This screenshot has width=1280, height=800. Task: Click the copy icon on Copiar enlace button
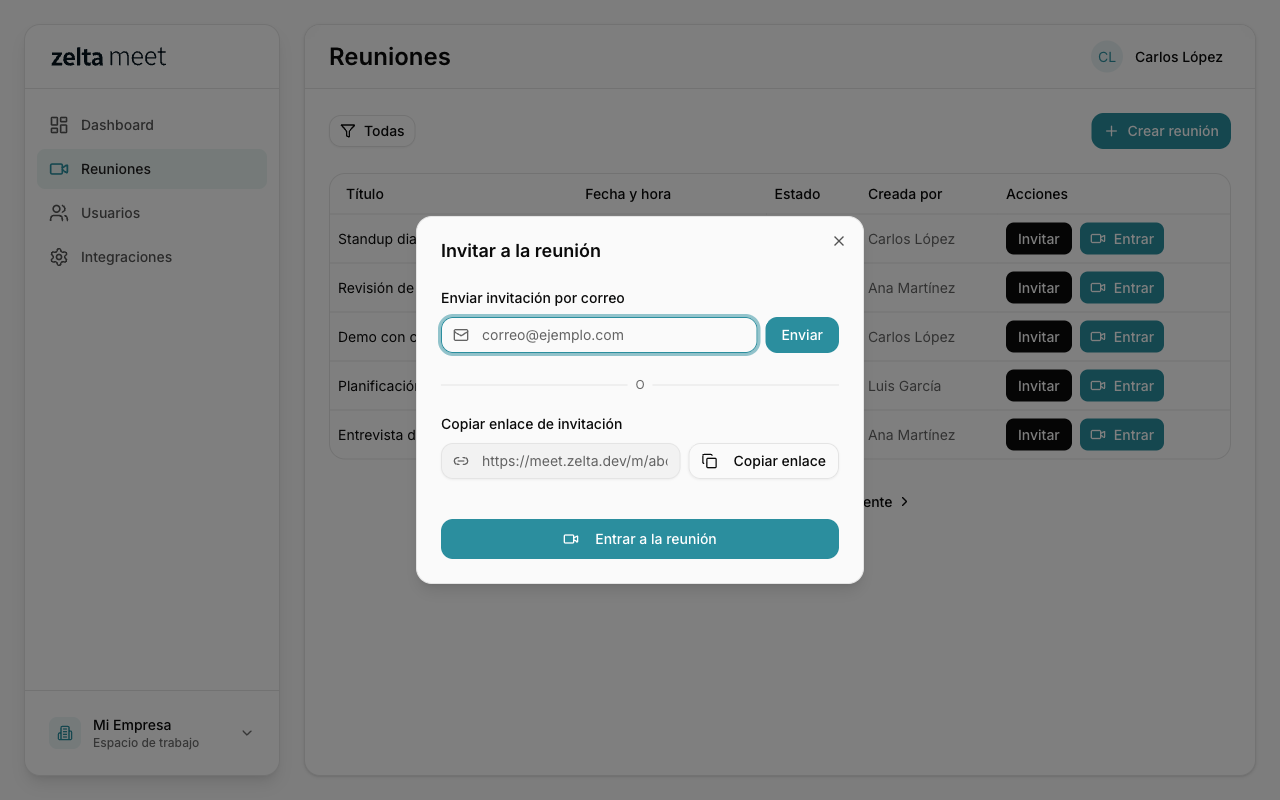coord(710,461)
